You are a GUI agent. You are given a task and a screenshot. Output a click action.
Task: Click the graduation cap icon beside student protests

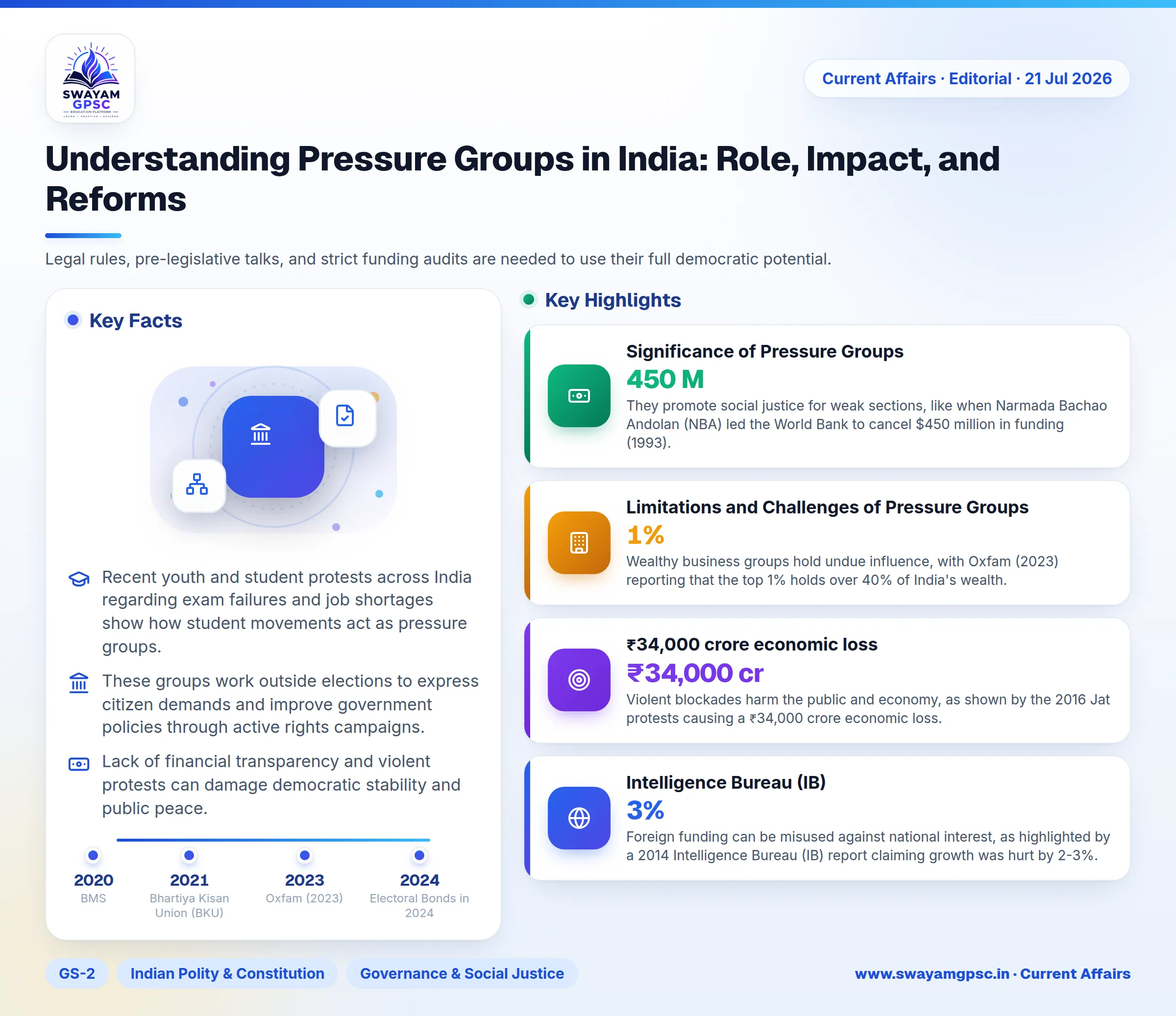pos(79,579)
